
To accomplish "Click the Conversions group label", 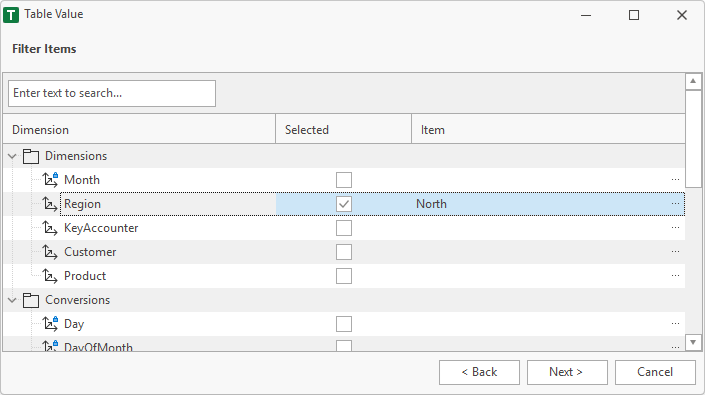I will [x=77, y=300].
